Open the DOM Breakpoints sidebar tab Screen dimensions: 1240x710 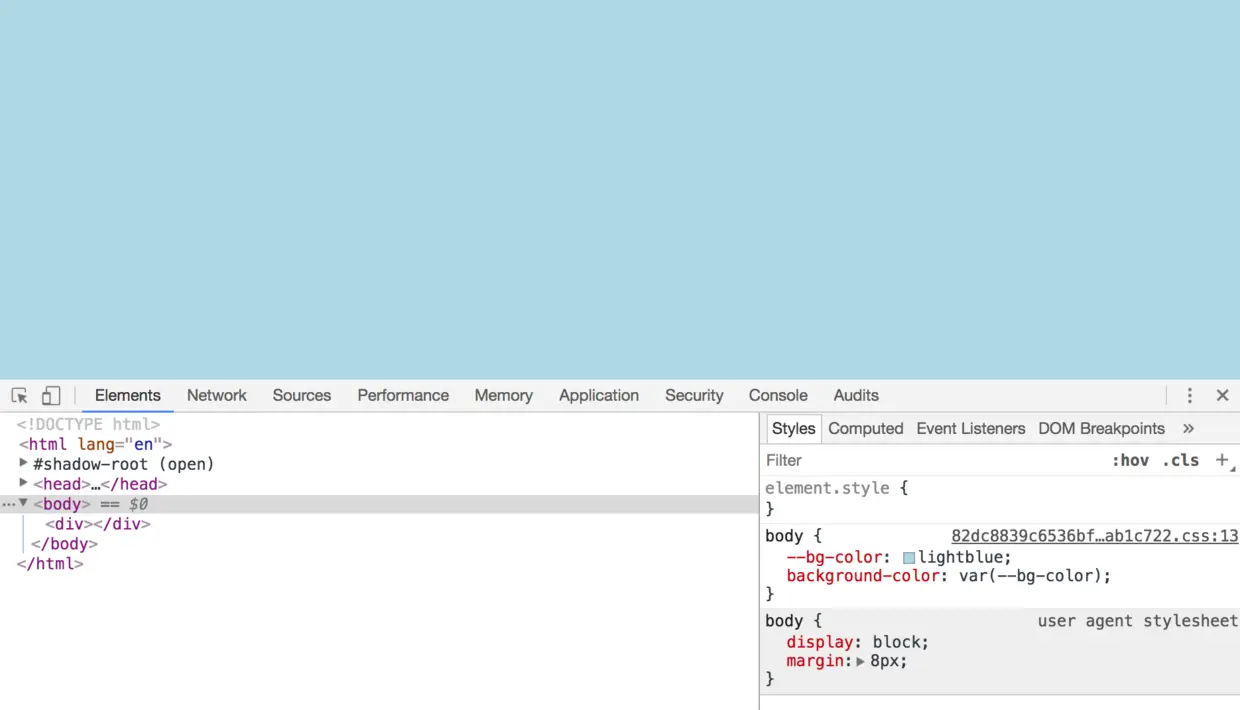pos(1101,429)
